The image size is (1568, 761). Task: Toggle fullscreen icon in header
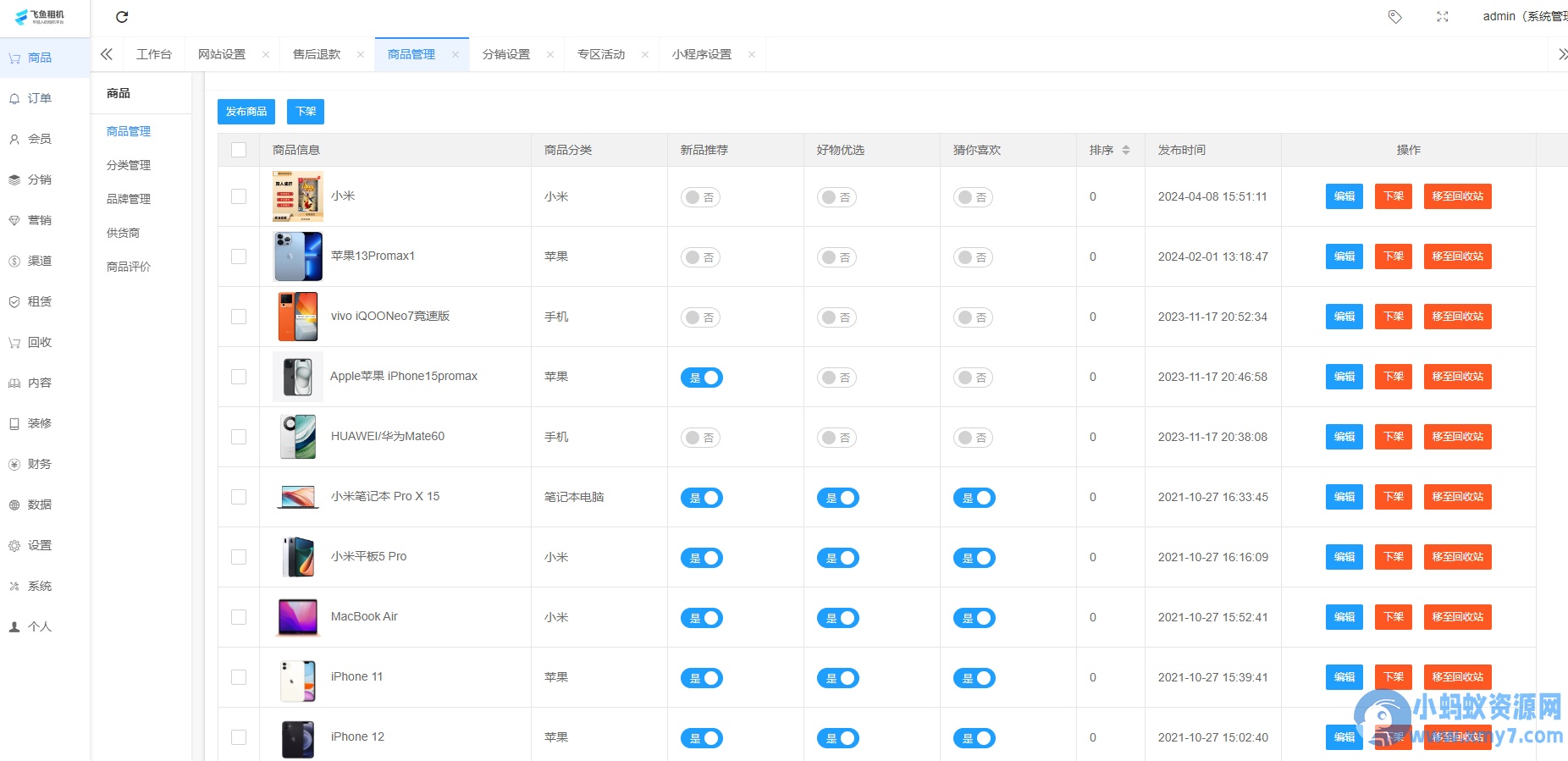tap(1443, 17)
